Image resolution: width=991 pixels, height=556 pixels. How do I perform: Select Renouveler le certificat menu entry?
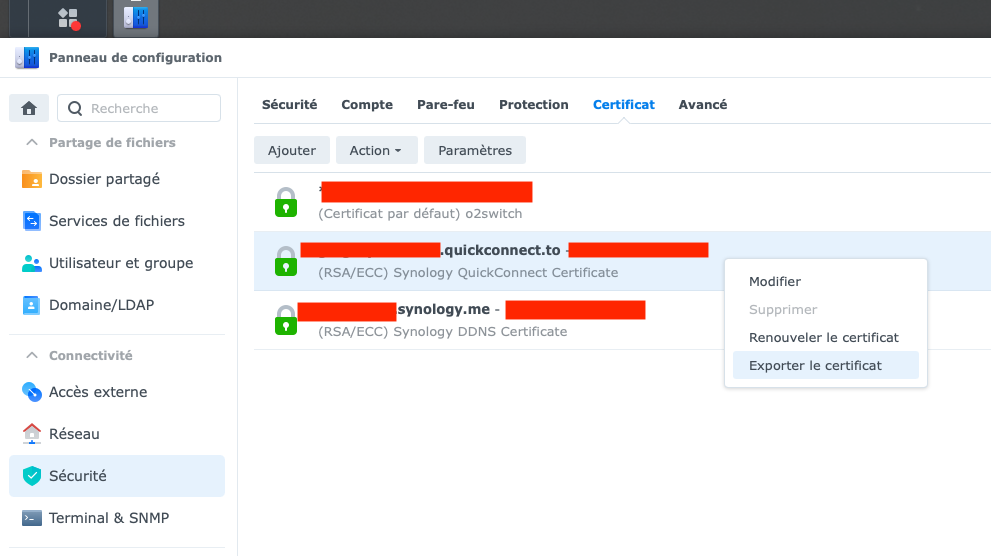823,338
